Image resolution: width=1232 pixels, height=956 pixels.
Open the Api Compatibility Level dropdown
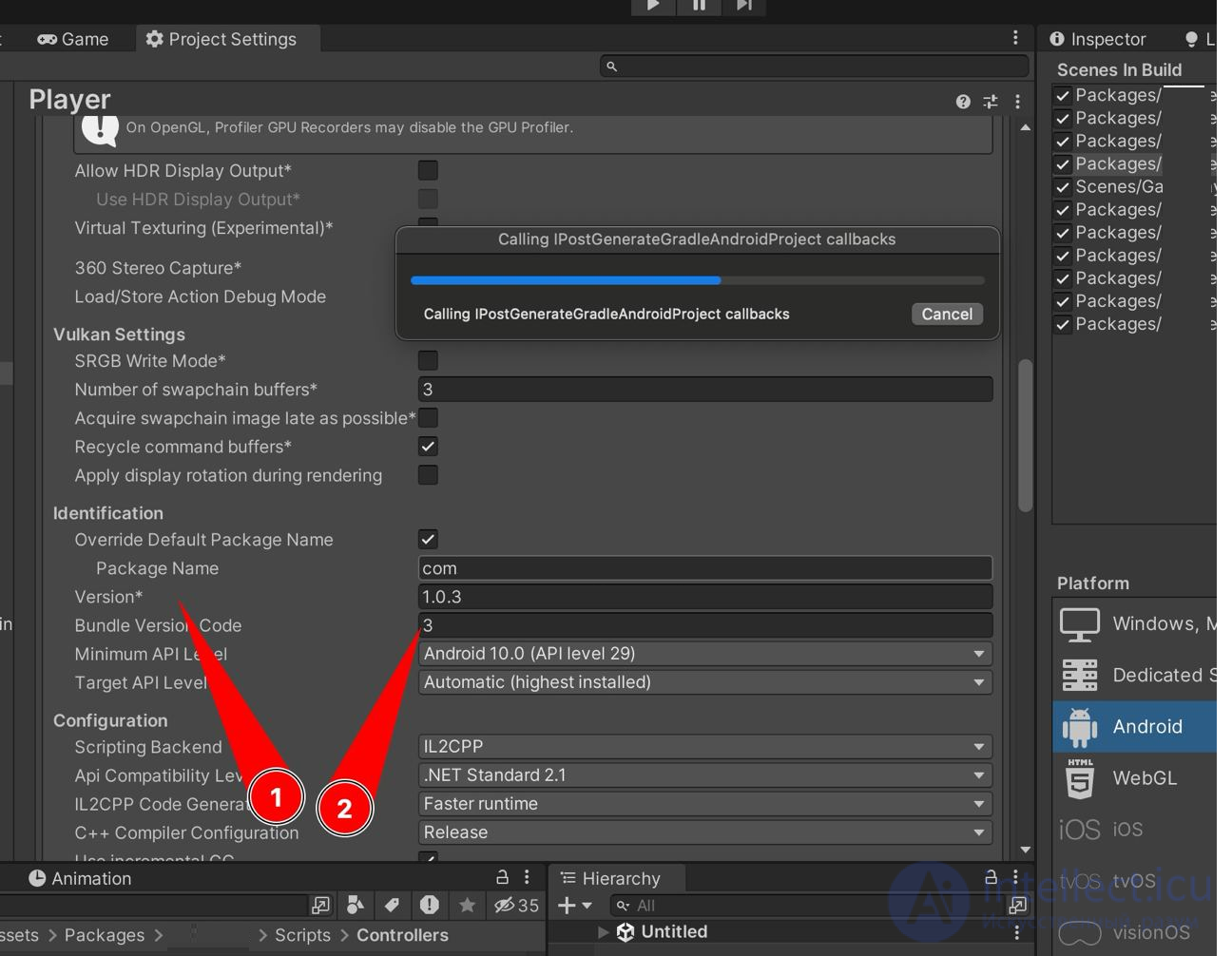point(705,774)
